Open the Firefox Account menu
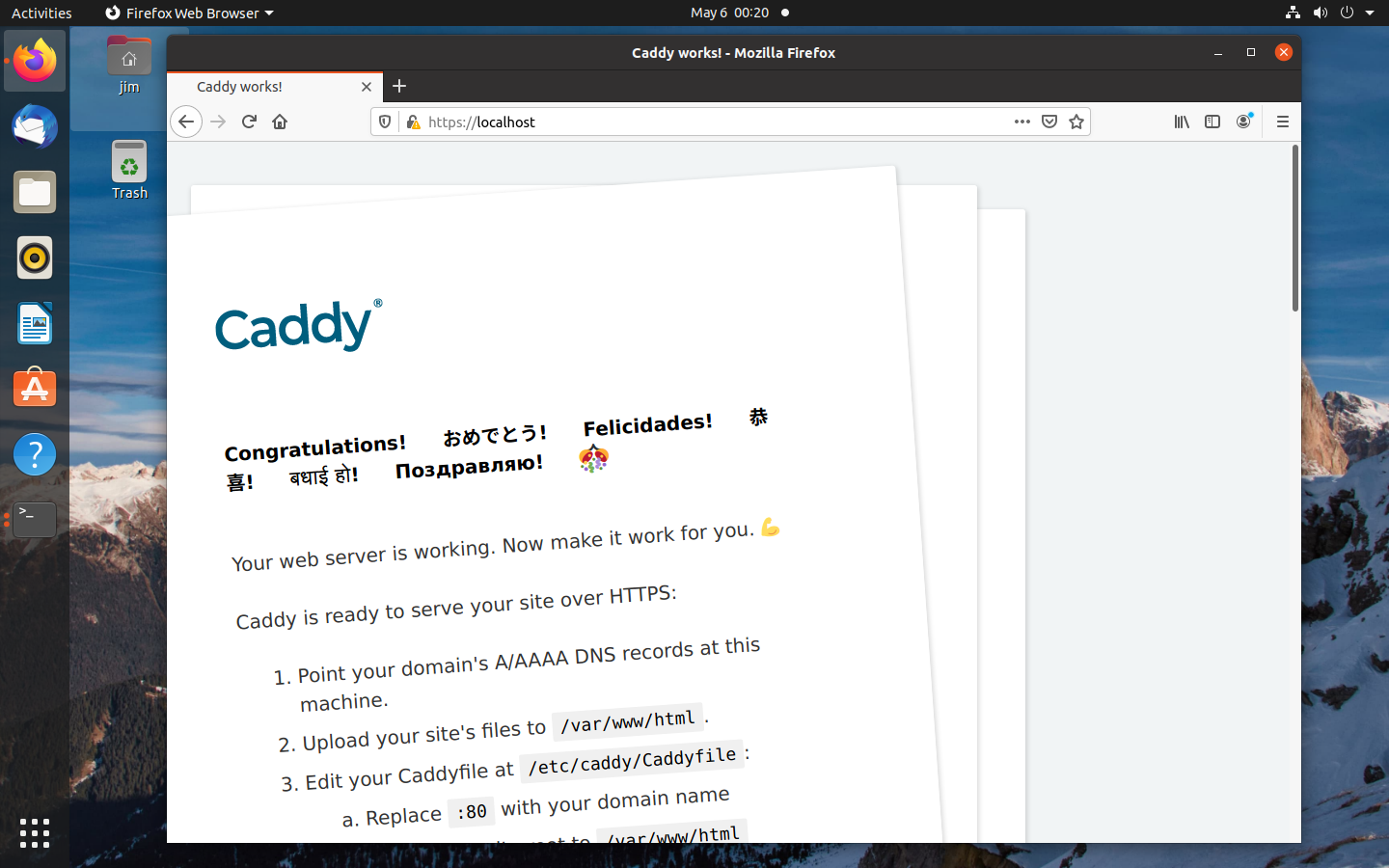 tap(1243, 122)
